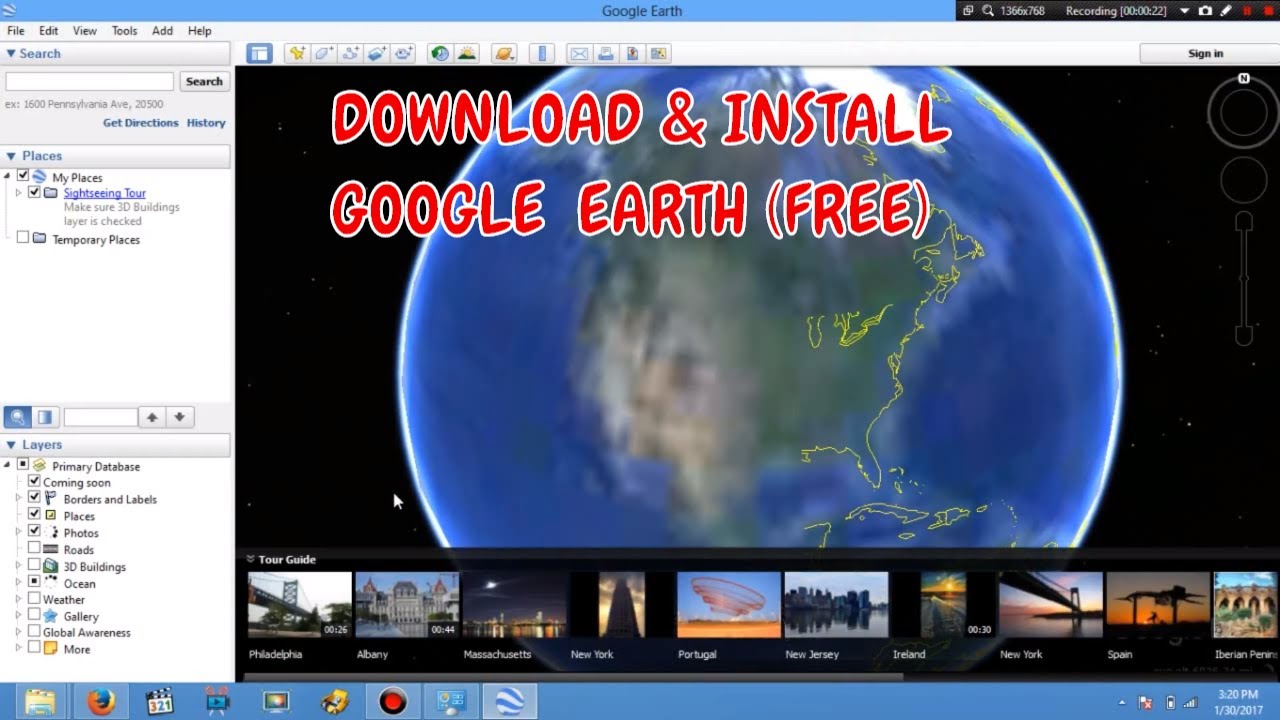Open the Edit menu
This screenshot has width=1280, height=720.
click(49, 31)
